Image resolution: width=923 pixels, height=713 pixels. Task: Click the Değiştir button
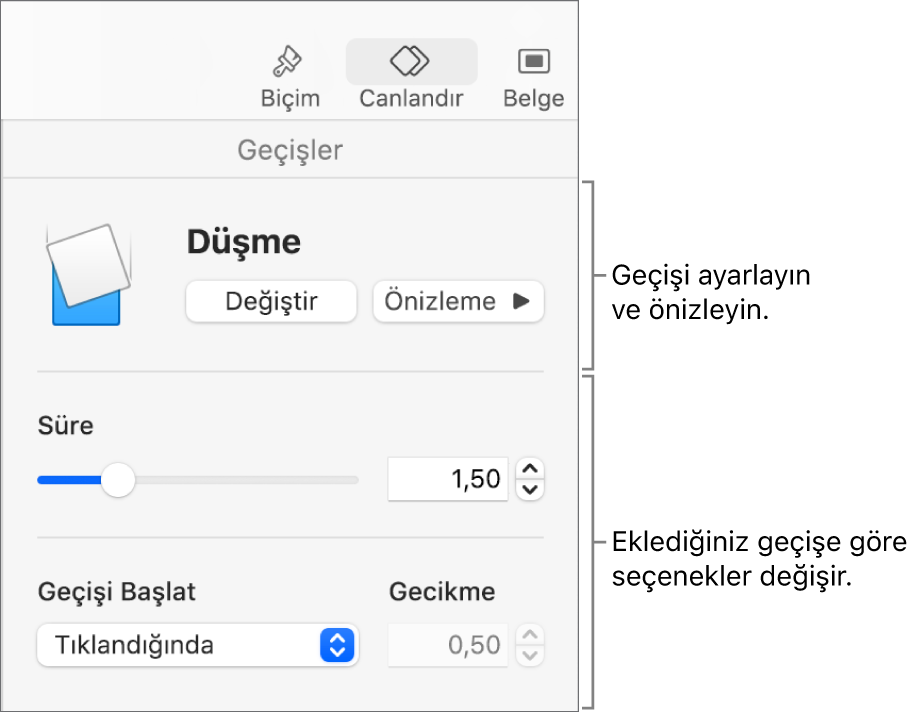tap(271, 301)
